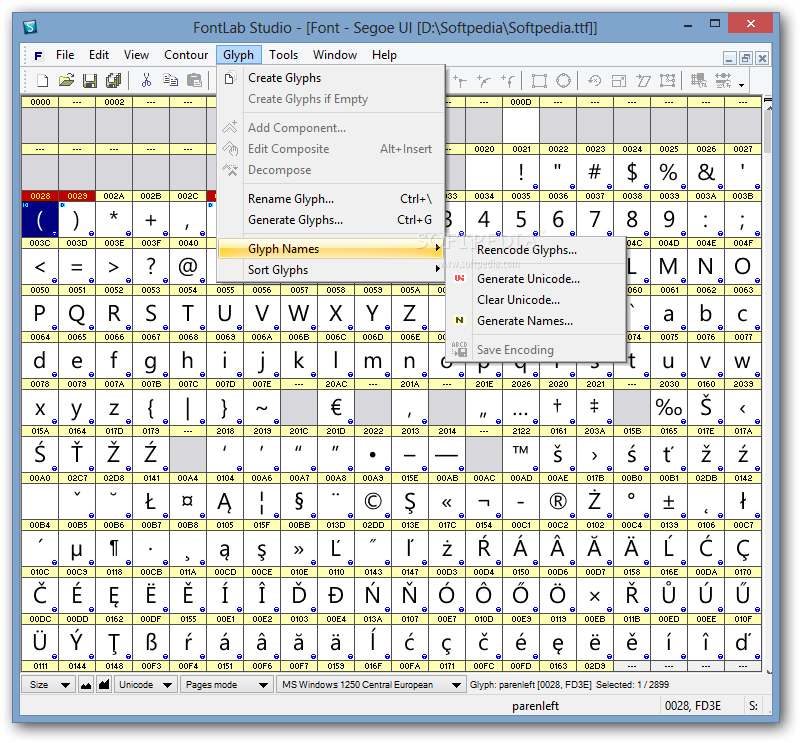Viewport: 800px width, 743px height.
Task: Open the Tools menu
Action: pyautogui.click(x=283, y=55)
